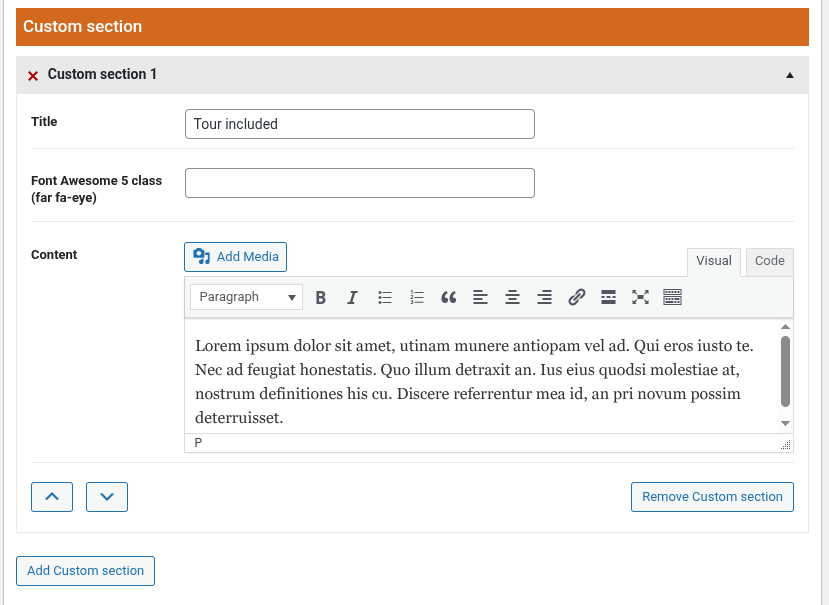Toggle italic text formatting
The height and width of the screenshot is (605, 829).
[x=352, y=297]
